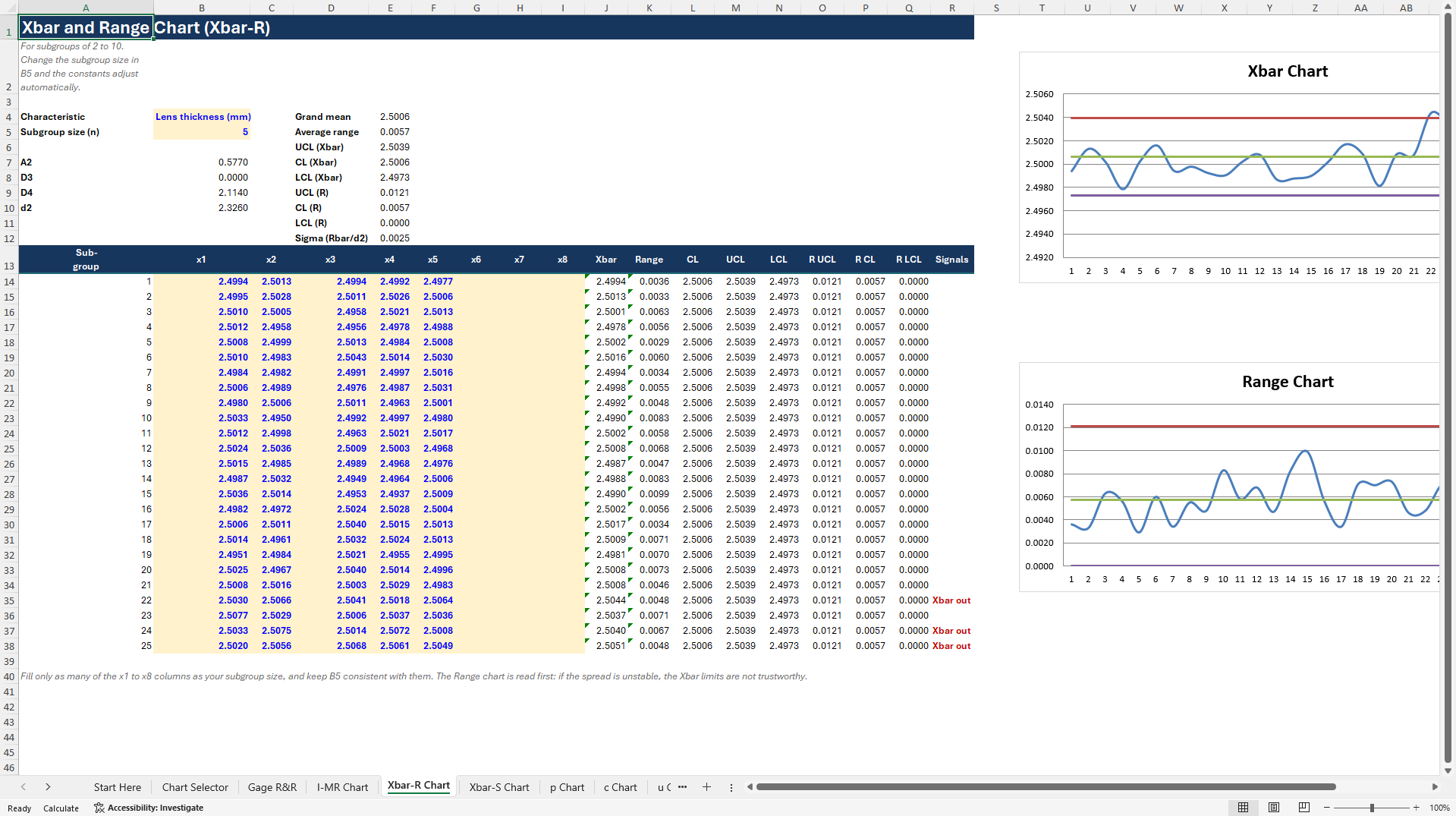Select UCL (R) value 0.0121

pyautogui.click(x=395, y=193)
